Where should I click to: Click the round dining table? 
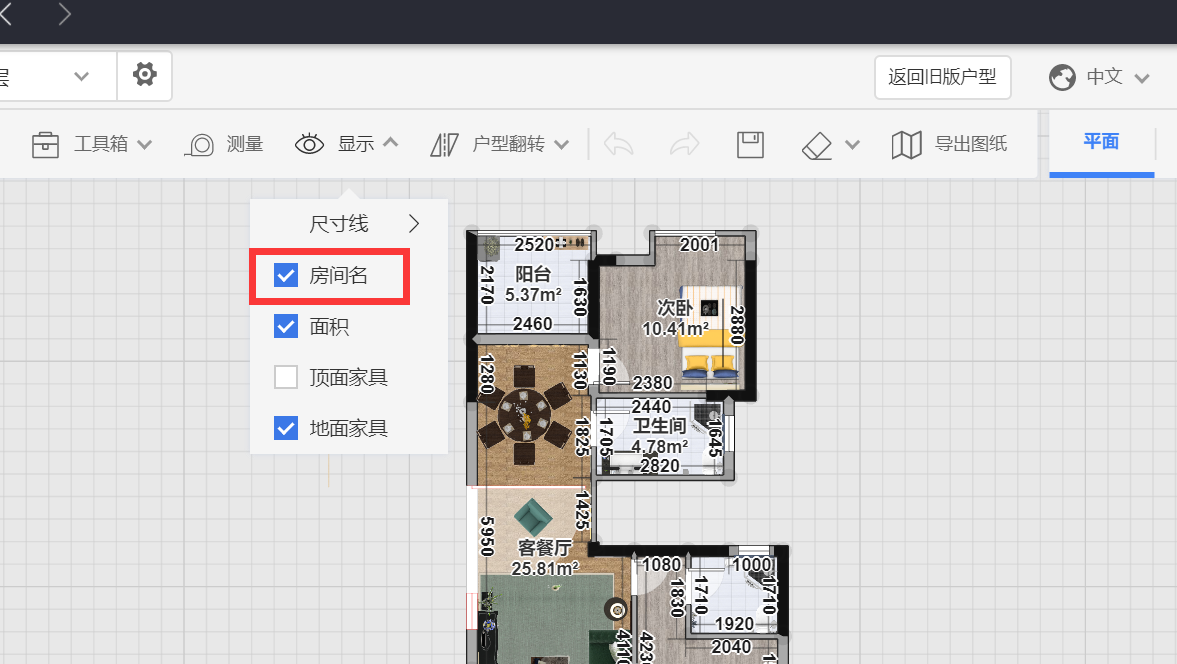pos(524,415)
